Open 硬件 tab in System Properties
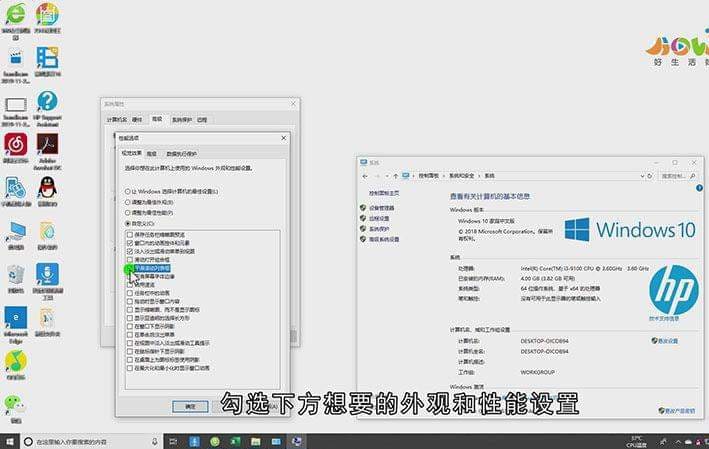The height and width of the screenshot is (449, 709). pyautogui.click(x=137, y=120)
